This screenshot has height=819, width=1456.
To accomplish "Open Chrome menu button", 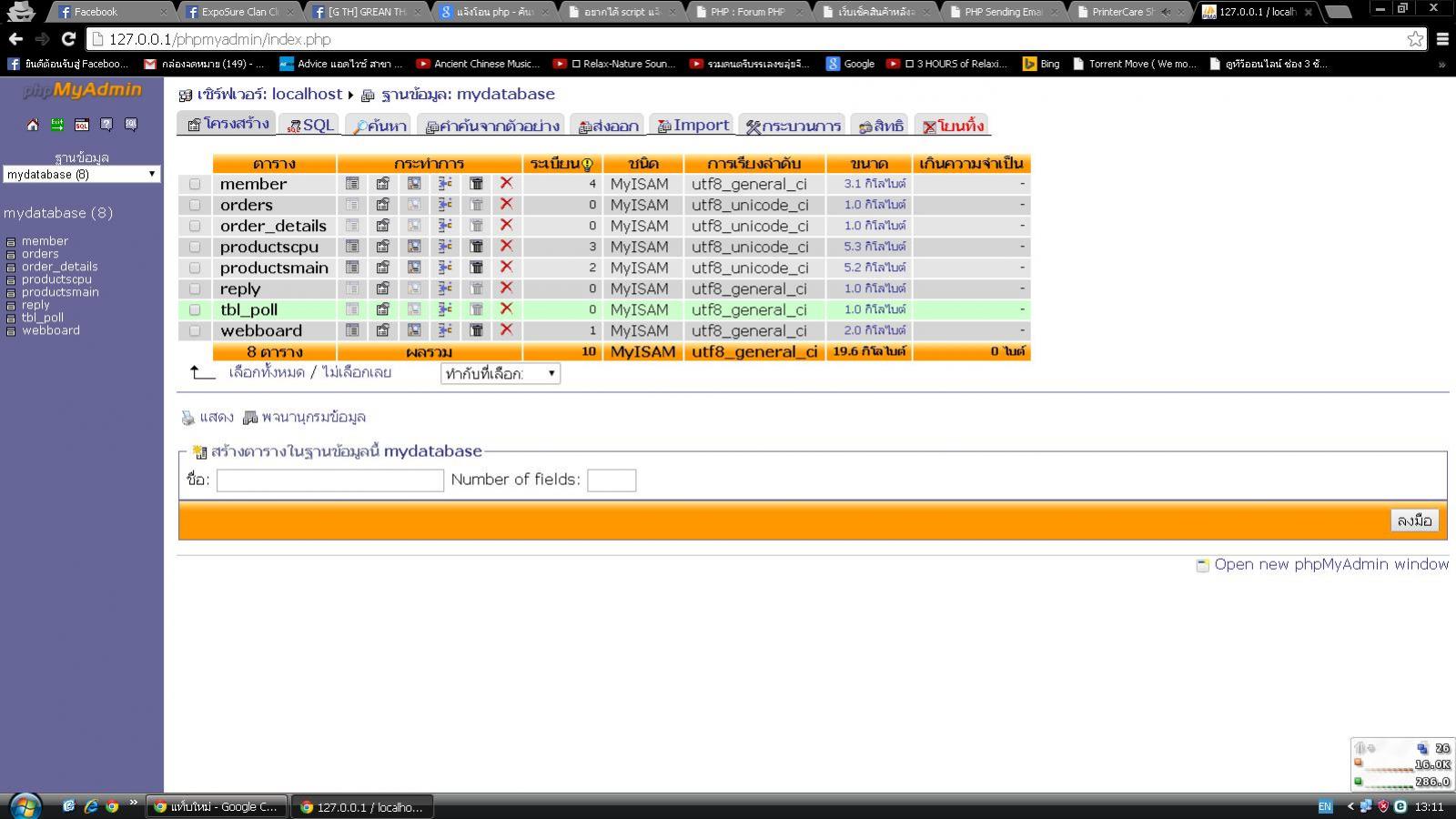I will point(1442,39).
